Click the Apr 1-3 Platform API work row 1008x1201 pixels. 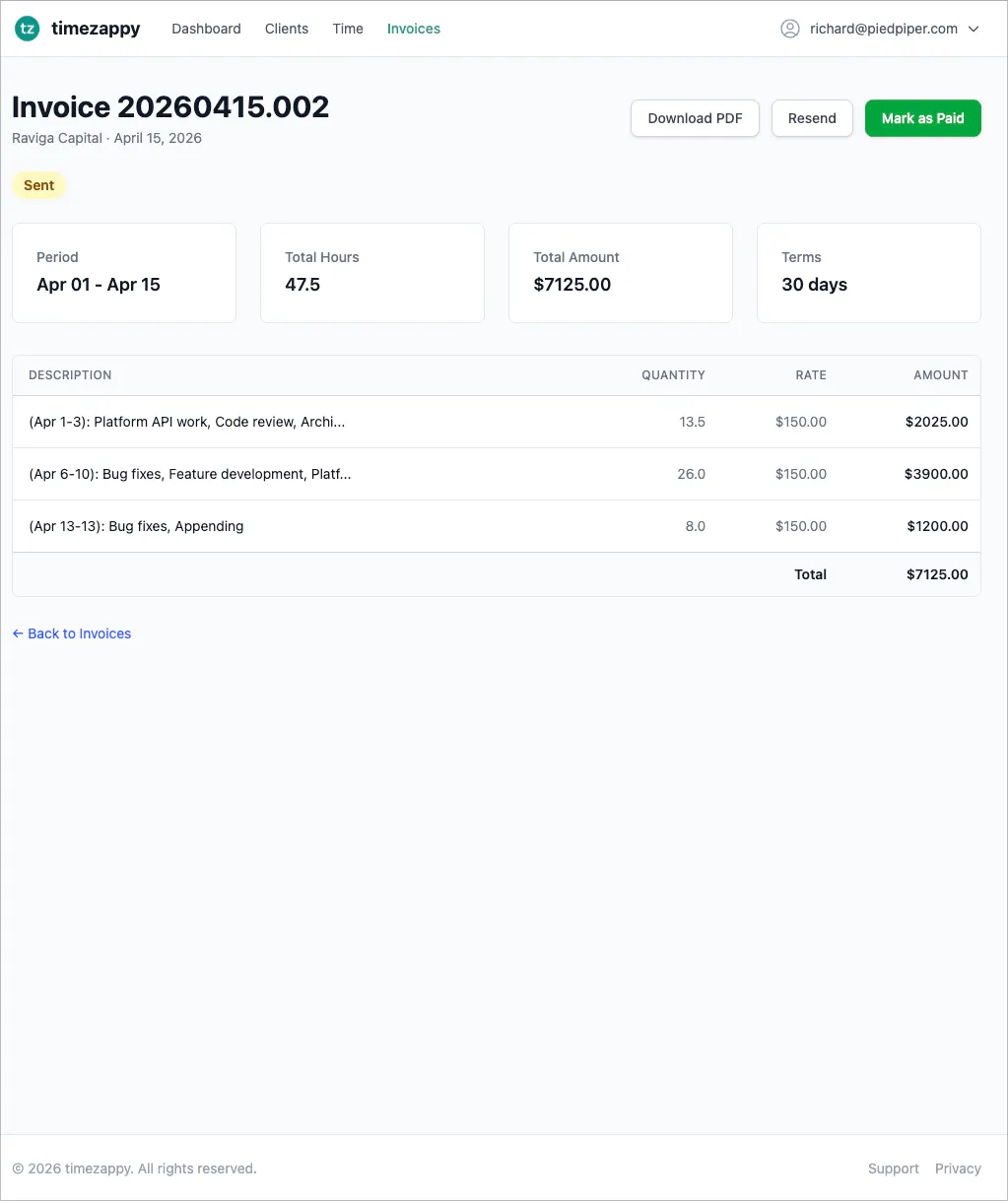[497, 422]
